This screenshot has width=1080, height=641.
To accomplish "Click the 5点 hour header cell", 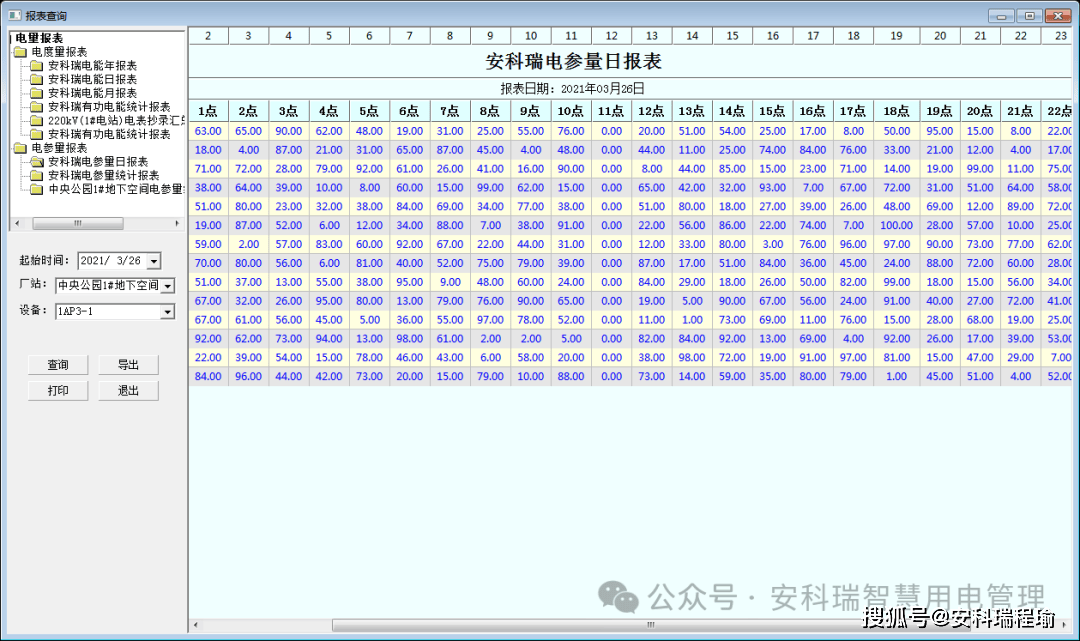I will (x=369, y=111).
